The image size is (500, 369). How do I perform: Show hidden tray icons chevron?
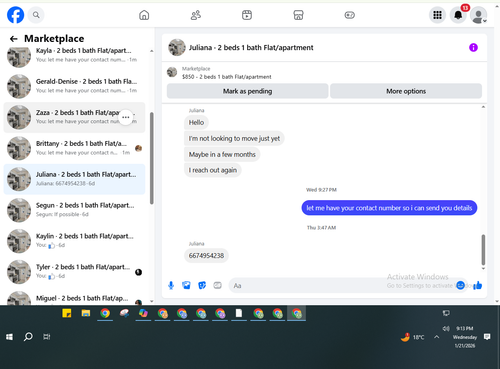(x=437, y=337)
